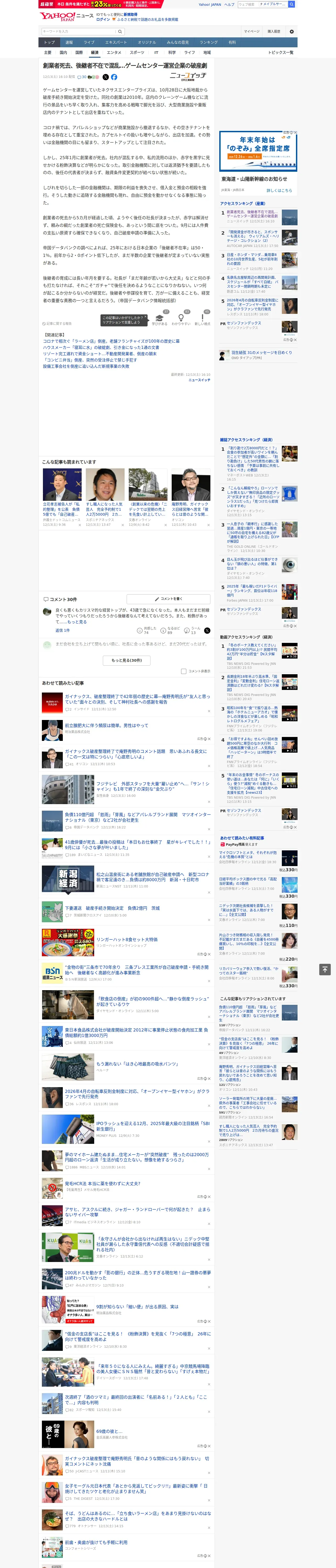
Task: Open the スポーツ category tab
Action: pyautogui.click(x=137, y=52)
